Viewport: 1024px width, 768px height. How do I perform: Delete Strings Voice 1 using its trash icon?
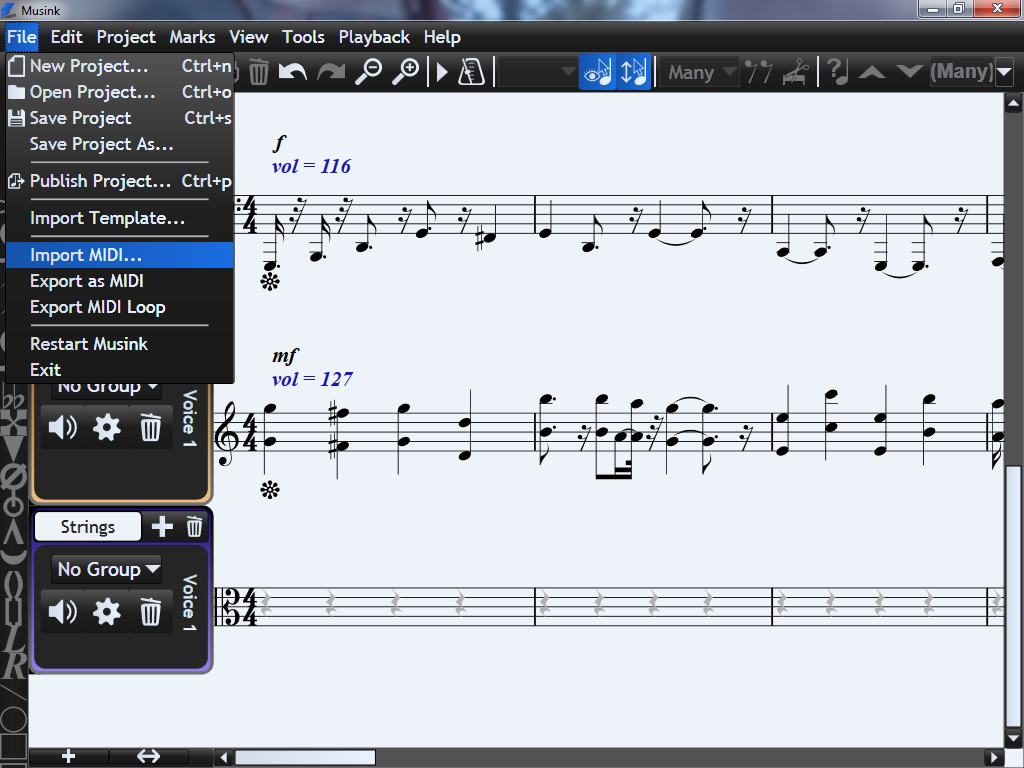pos(150,611)
